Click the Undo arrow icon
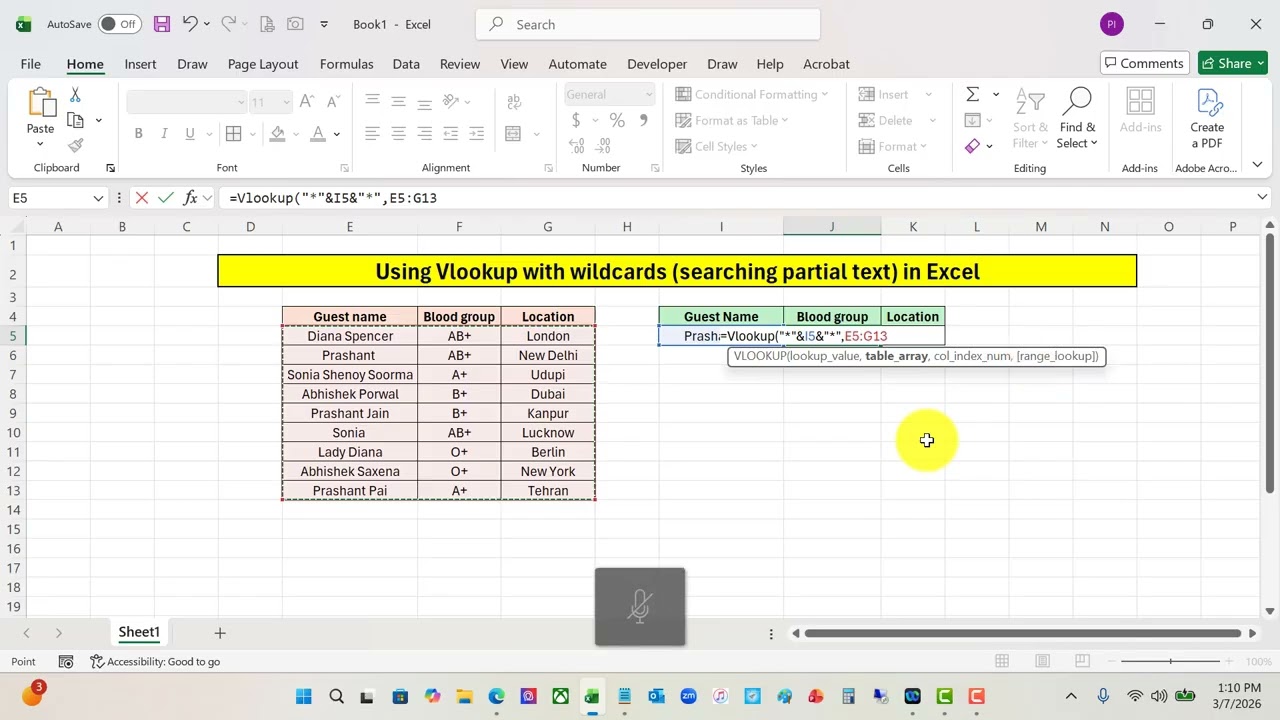Viewport: 1280px width, 720px height. (190, 24)
